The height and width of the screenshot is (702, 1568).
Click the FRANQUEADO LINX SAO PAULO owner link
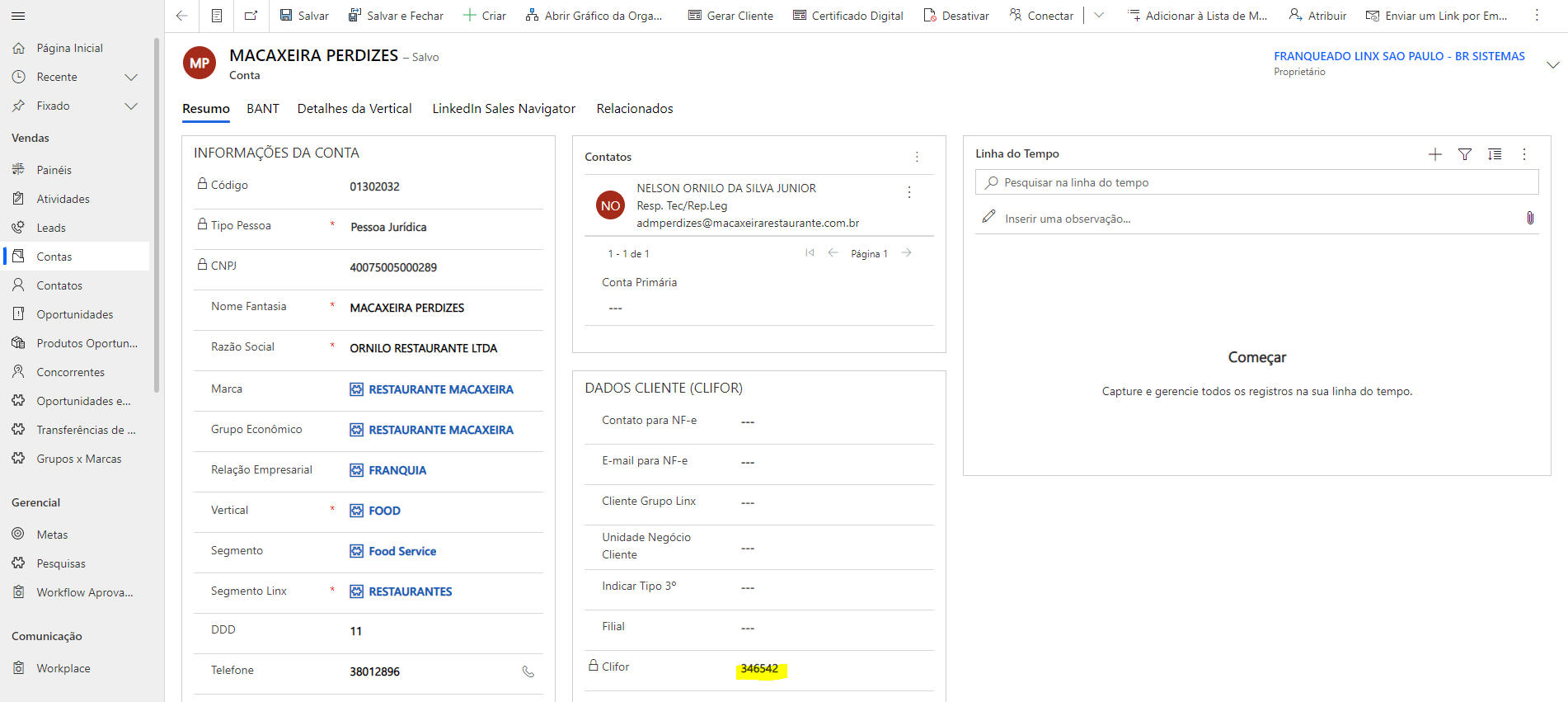click(1399, 56)
